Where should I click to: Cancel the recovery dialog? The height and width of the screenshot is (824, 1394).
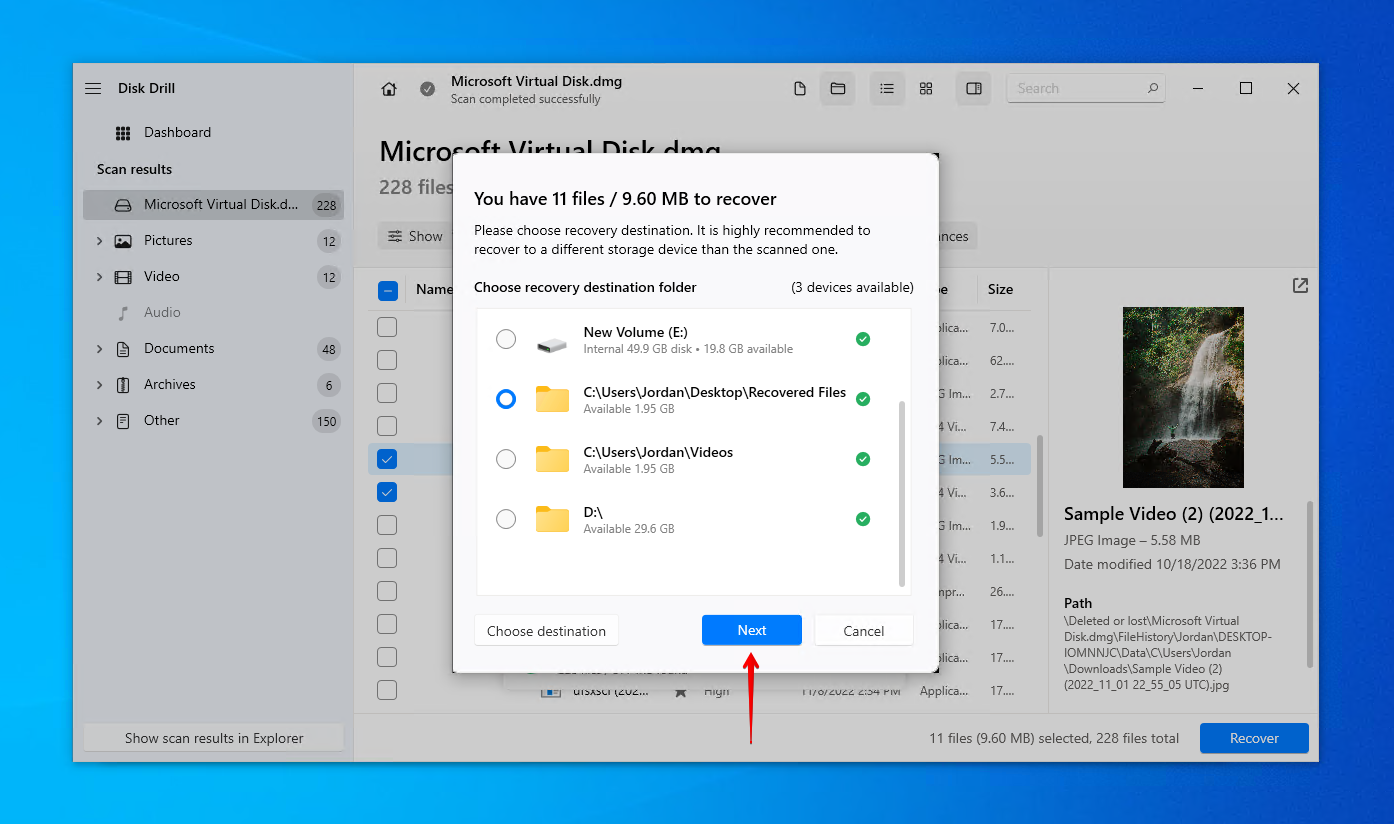pos(864,631)
